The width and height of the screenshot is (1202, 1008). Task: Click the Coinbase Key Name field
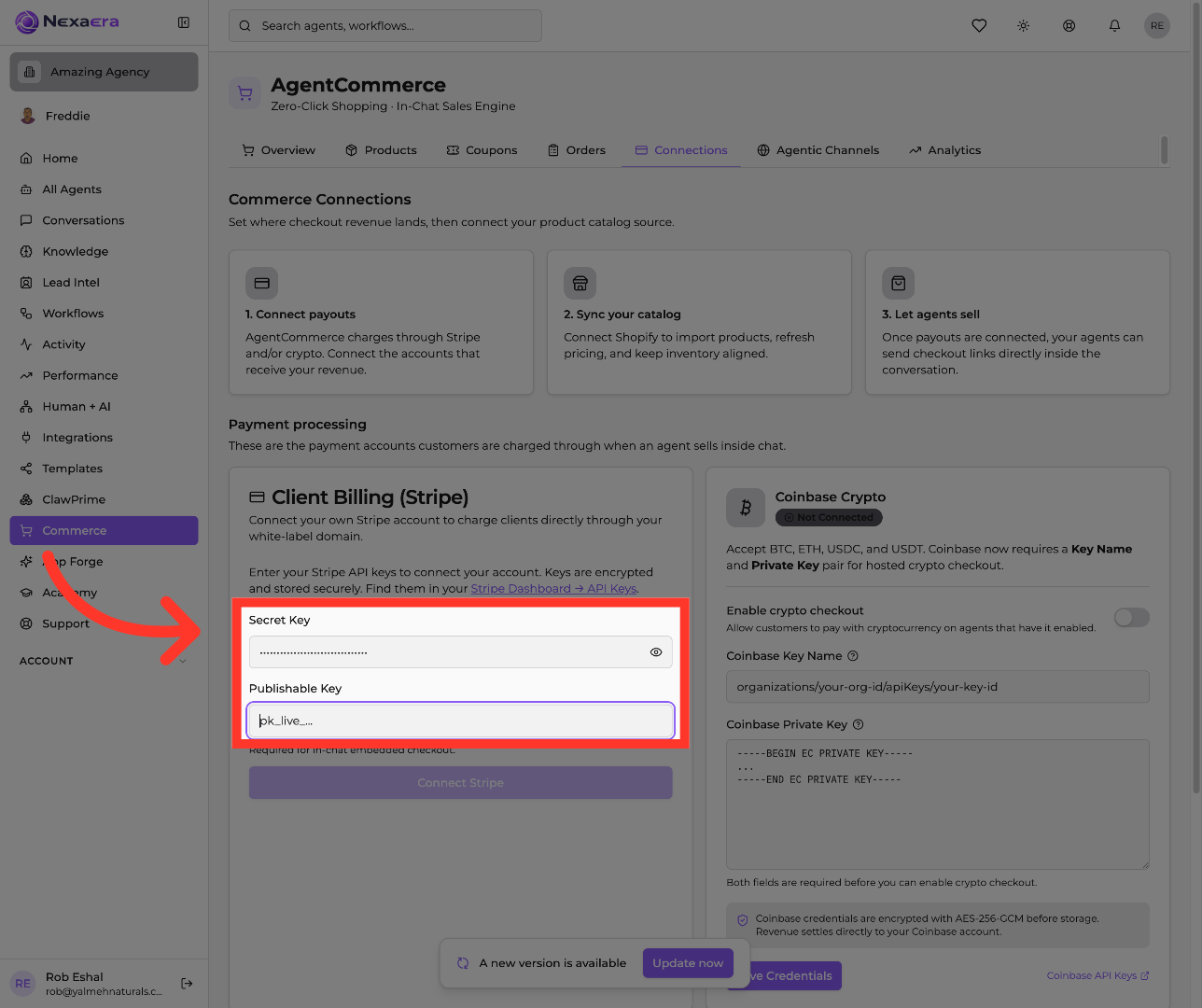[938, 687]
